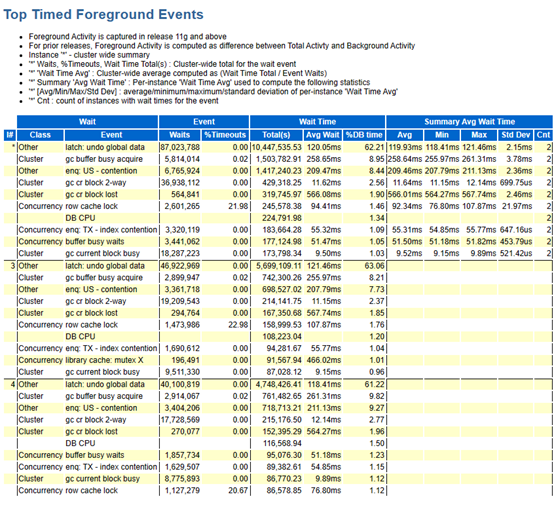Screen dimensions: 554x505
Task: Select waits value 46,922,969
Action: tap(180, 266)
